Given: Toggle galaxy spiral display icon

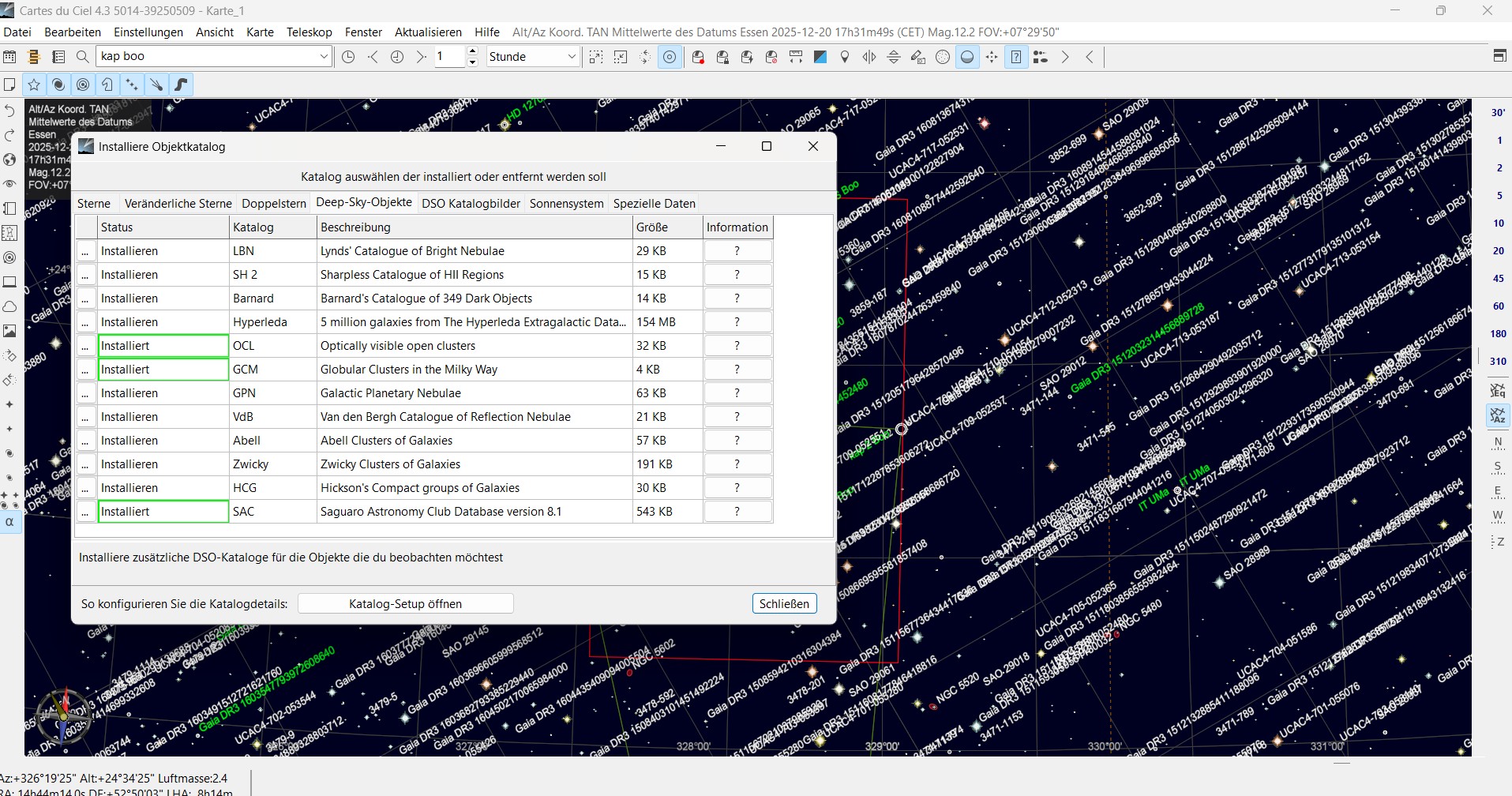Looking at the screenshot, I should (58, 84).
